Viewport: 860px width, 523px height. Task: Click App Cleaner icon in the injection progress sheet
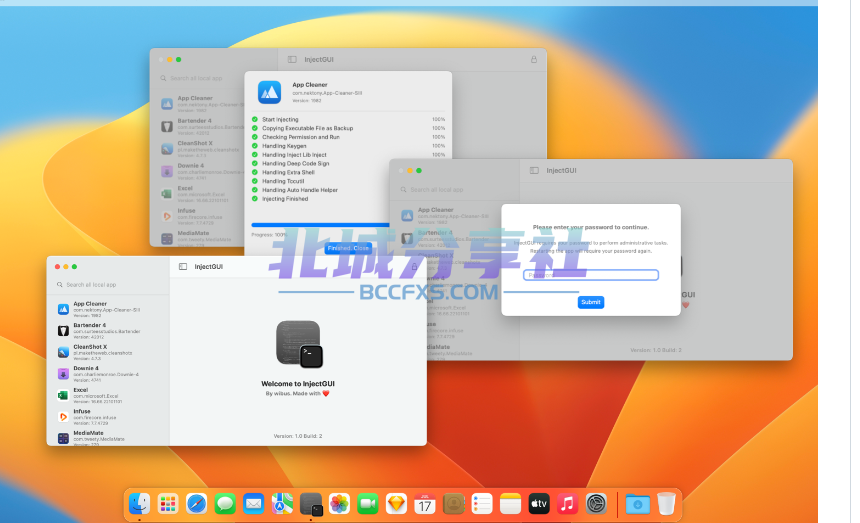point(269,92)
